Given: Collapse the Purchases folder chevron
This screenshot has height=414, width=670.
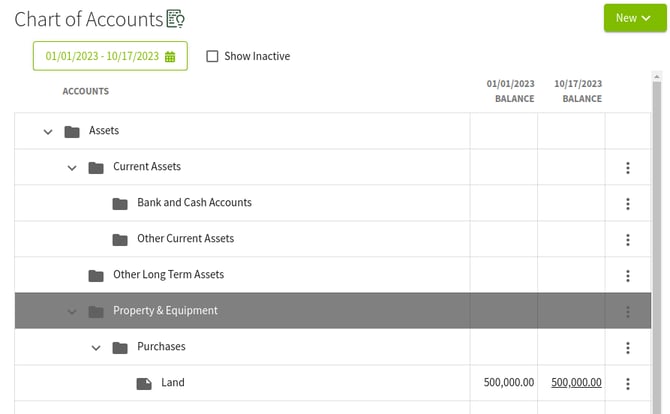Looking at the screenshot, I should click(96, 348).
